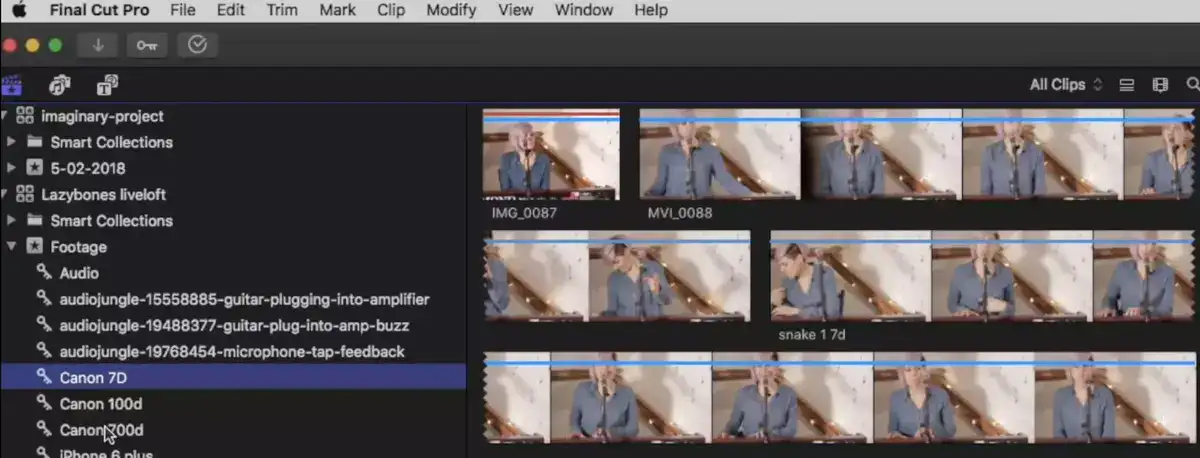Select the imaginary-project library name
Screen dimensions: 1200x458
[102, 116]
